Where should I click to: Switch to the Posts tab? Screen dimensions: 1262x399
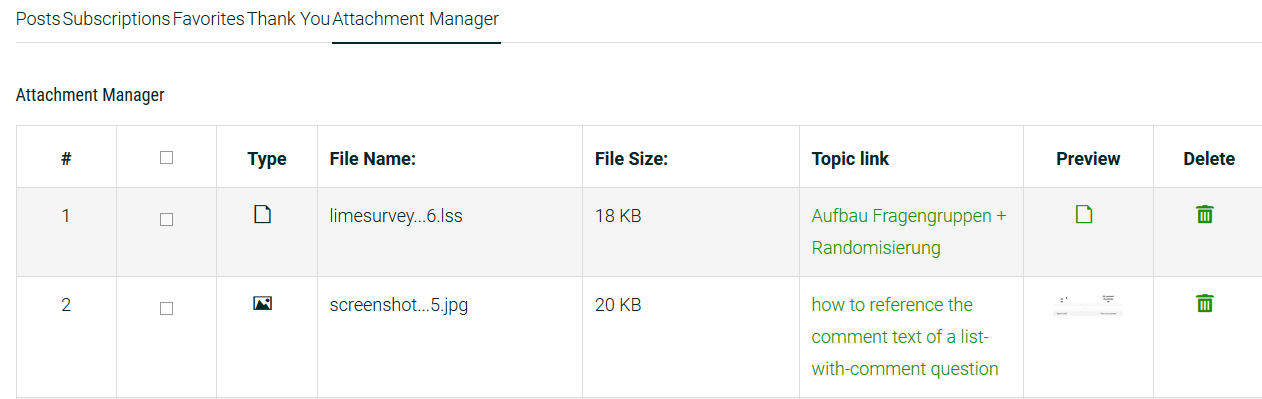(x=38, y=19)
